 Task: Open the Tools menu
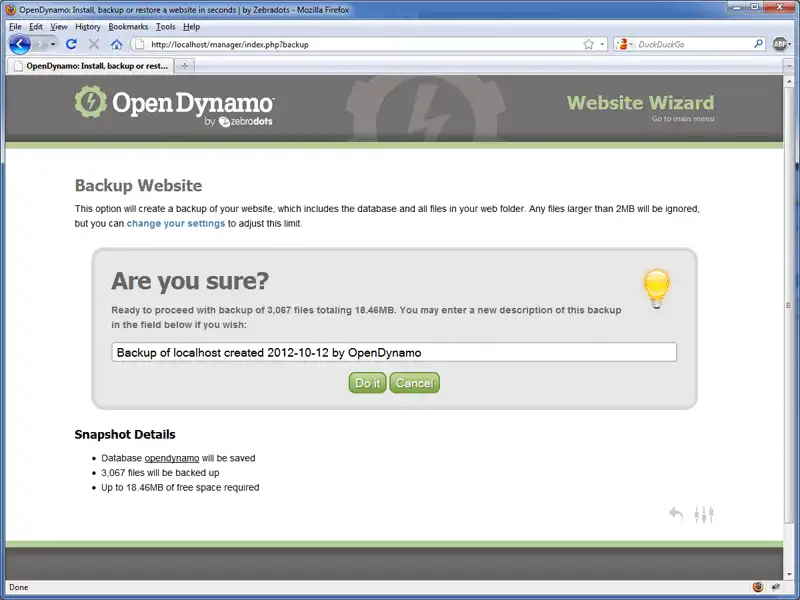tap(165, 27)
